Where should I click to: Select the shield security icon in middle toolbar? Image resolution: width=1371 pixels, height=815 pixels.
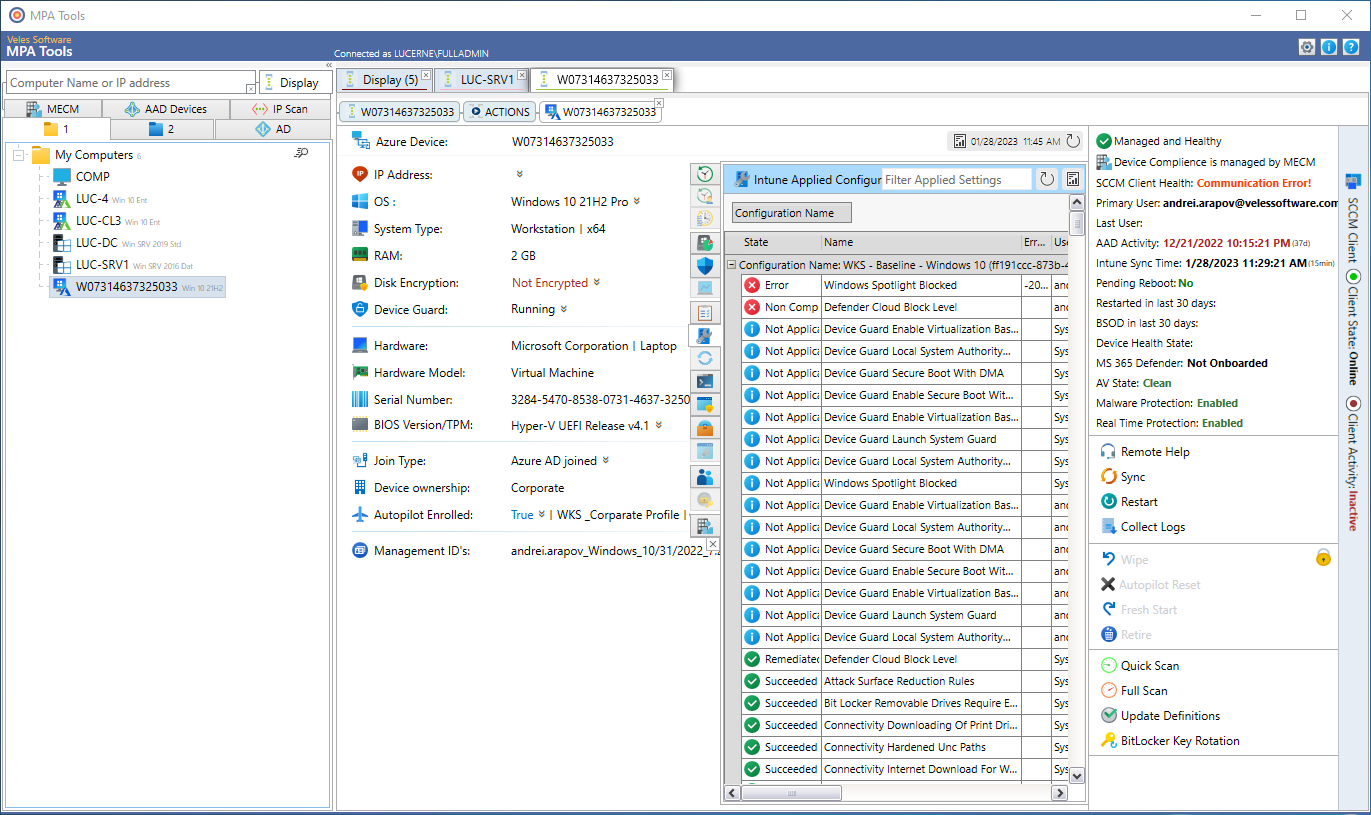705,266
